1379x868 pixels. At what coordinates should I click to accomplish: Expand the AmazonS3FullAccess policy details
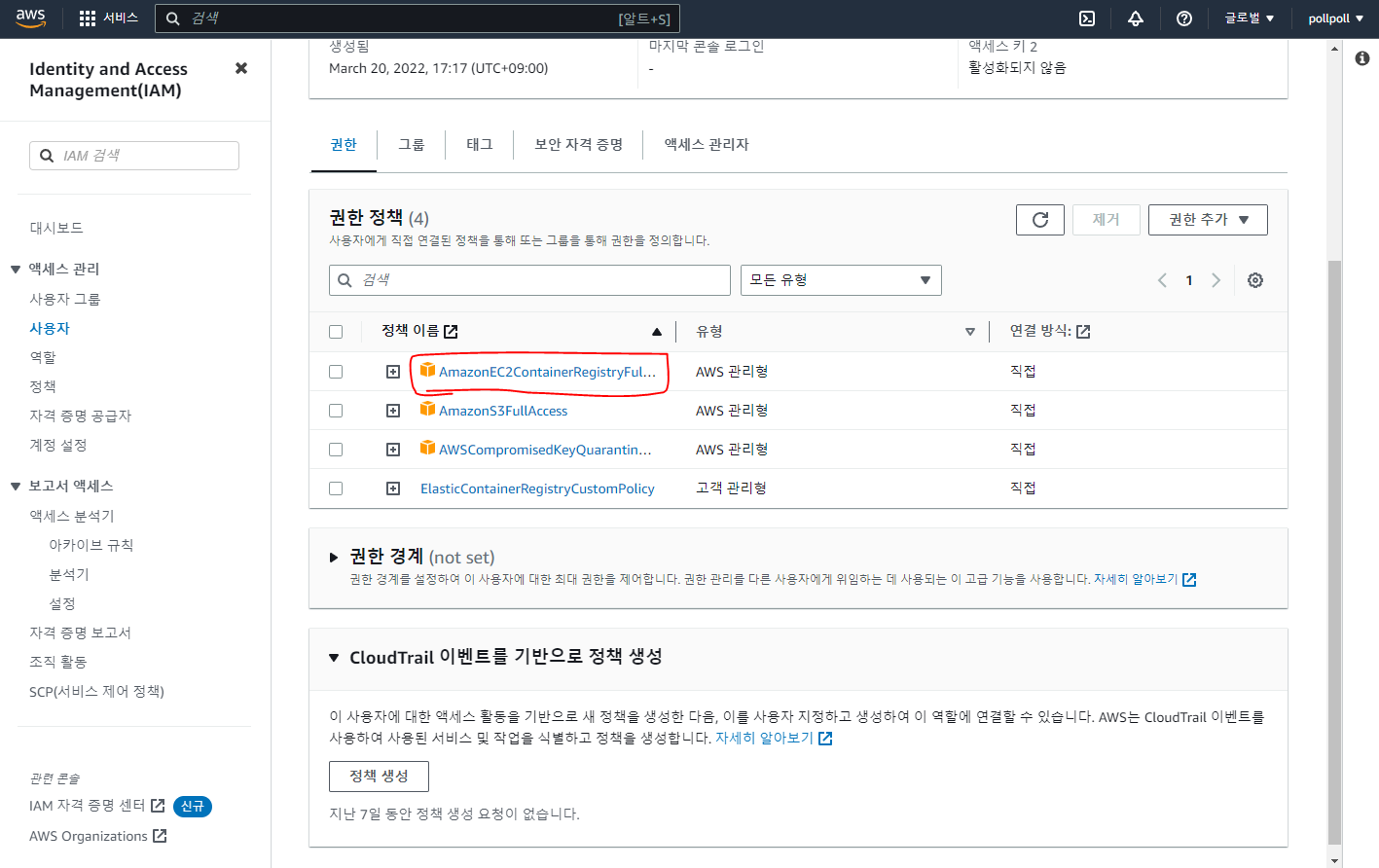[x=393, y=411]
